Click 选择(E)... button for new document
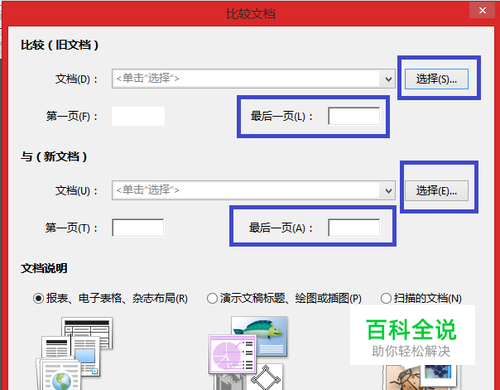Viewport: 500px width, 390px height. tap(436, 191)
